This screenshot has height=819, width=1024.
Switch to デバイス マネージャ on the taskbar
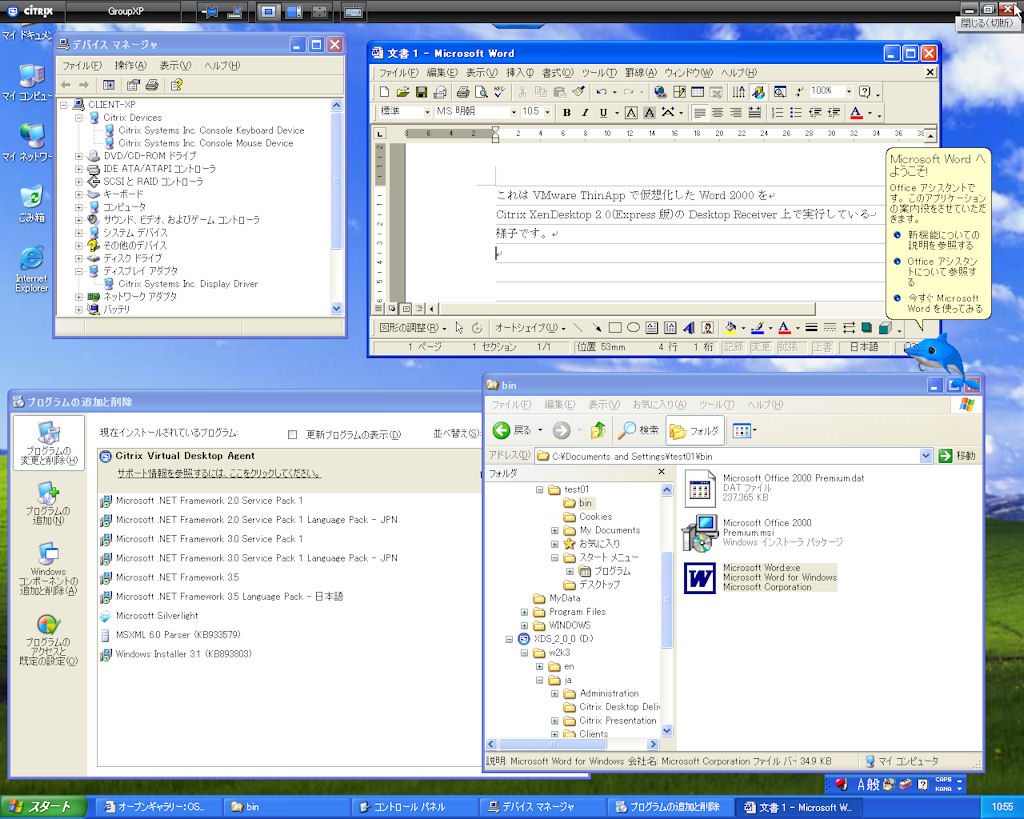pos(539,807)
